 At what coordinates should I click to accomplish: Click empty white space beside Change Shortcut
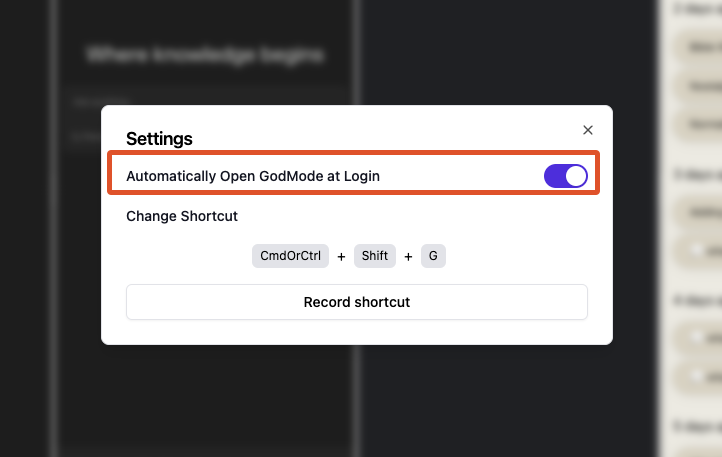[x=420, y=216]
